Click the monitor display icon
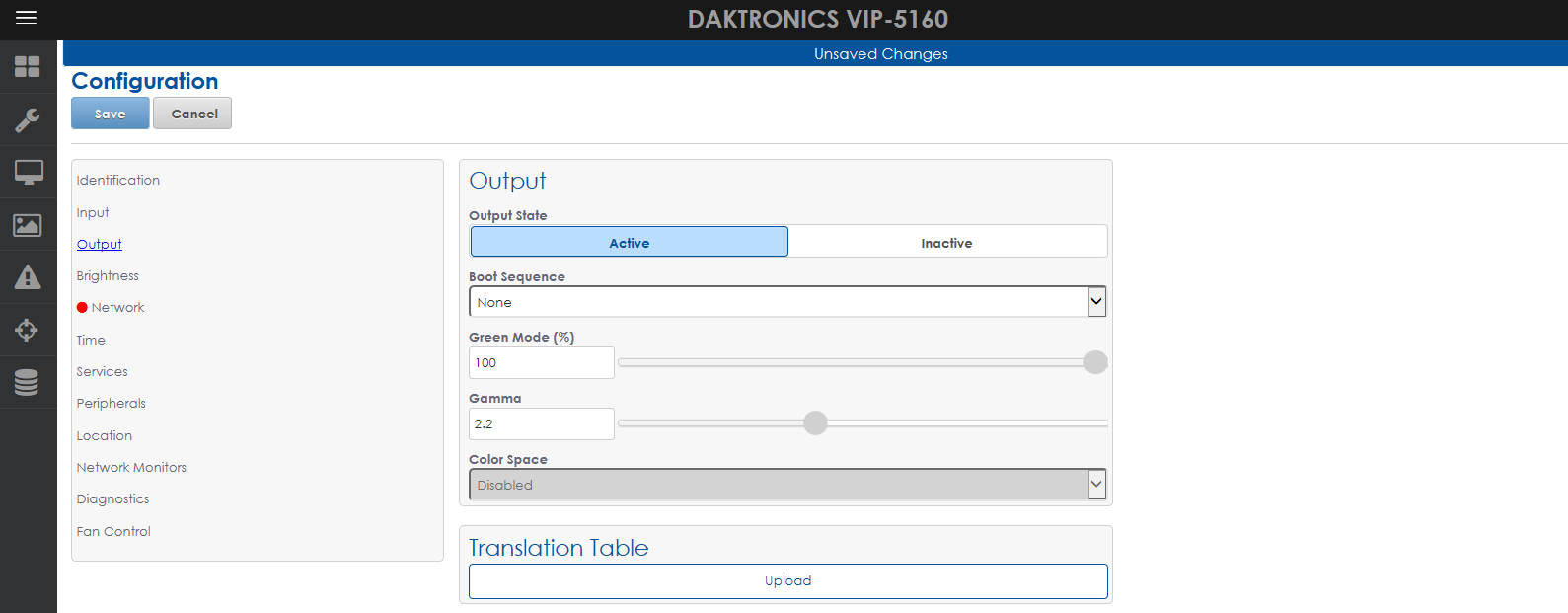Image resolution: width=1568 pixels, height=613 pixels. click(x=28, y=173)
